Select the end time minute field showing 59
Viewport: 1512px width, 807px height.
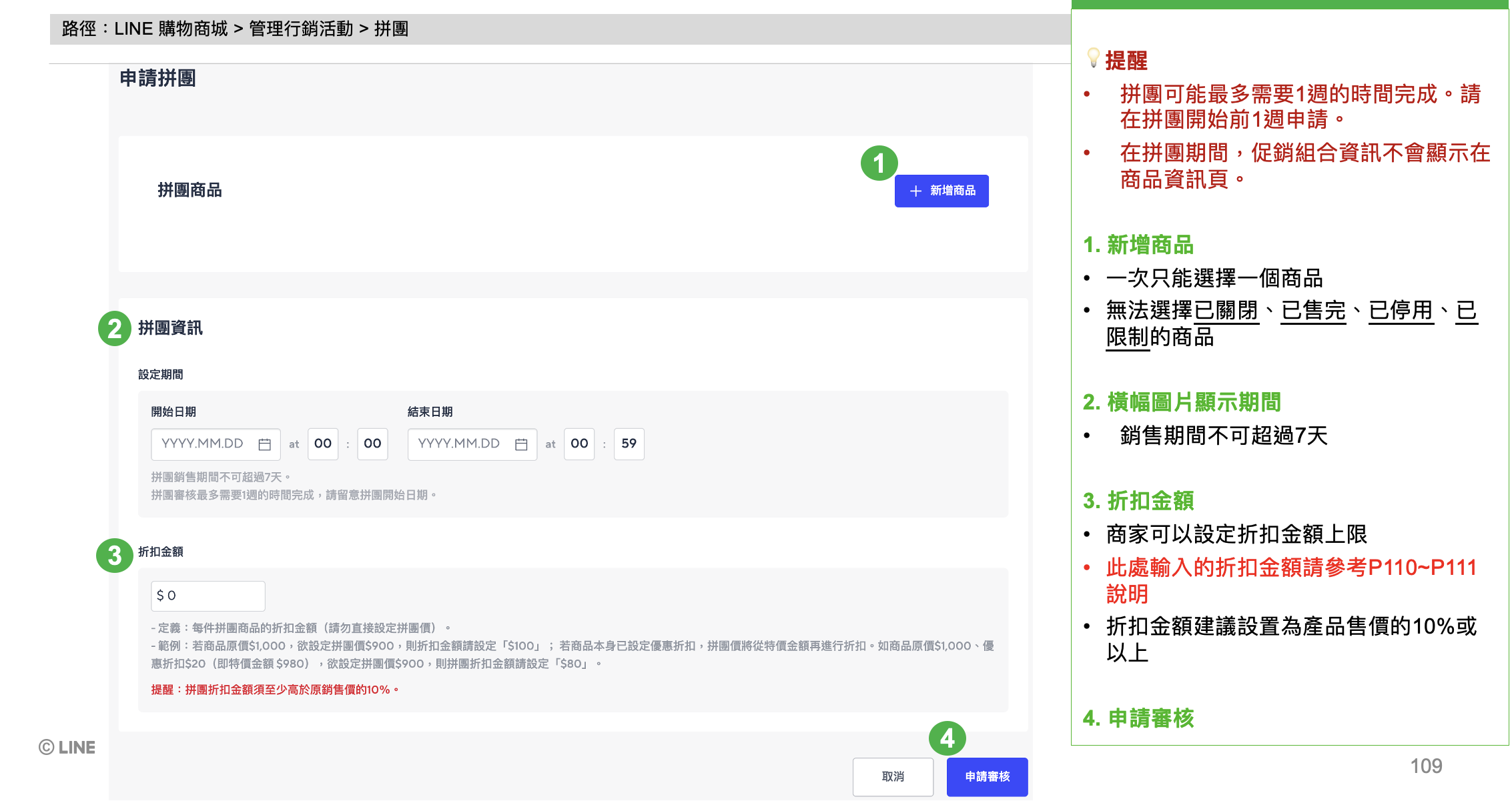[x=629, y=444]
